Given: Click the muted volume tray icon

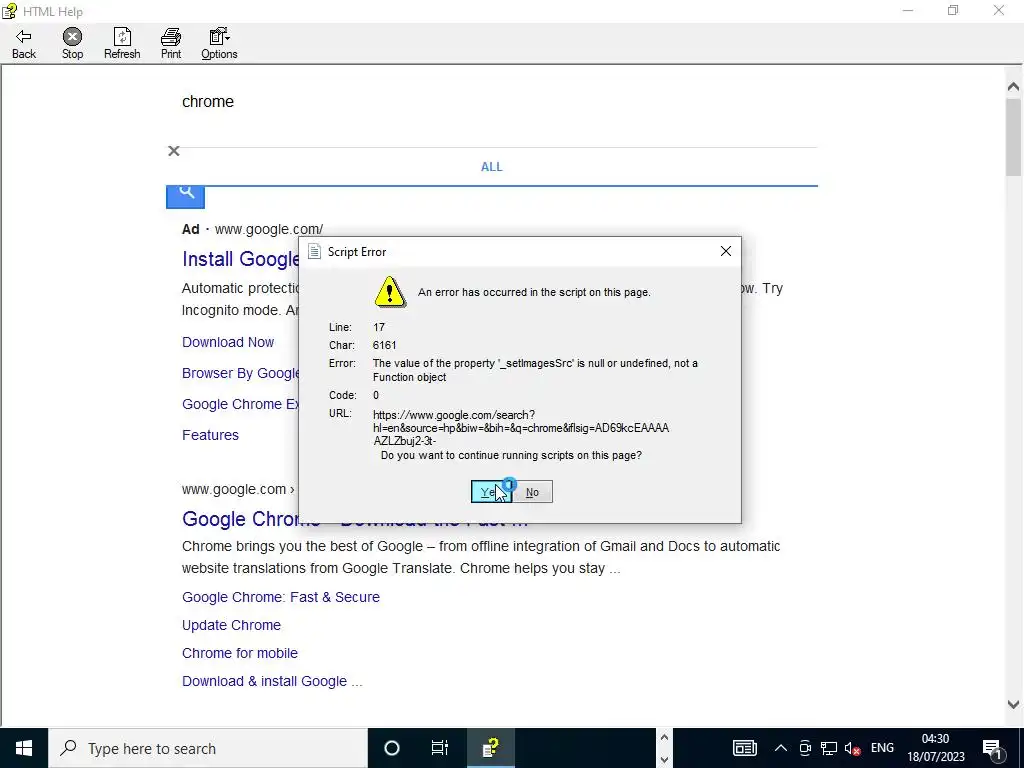Looking at the screenshot, I should (852, 748).
